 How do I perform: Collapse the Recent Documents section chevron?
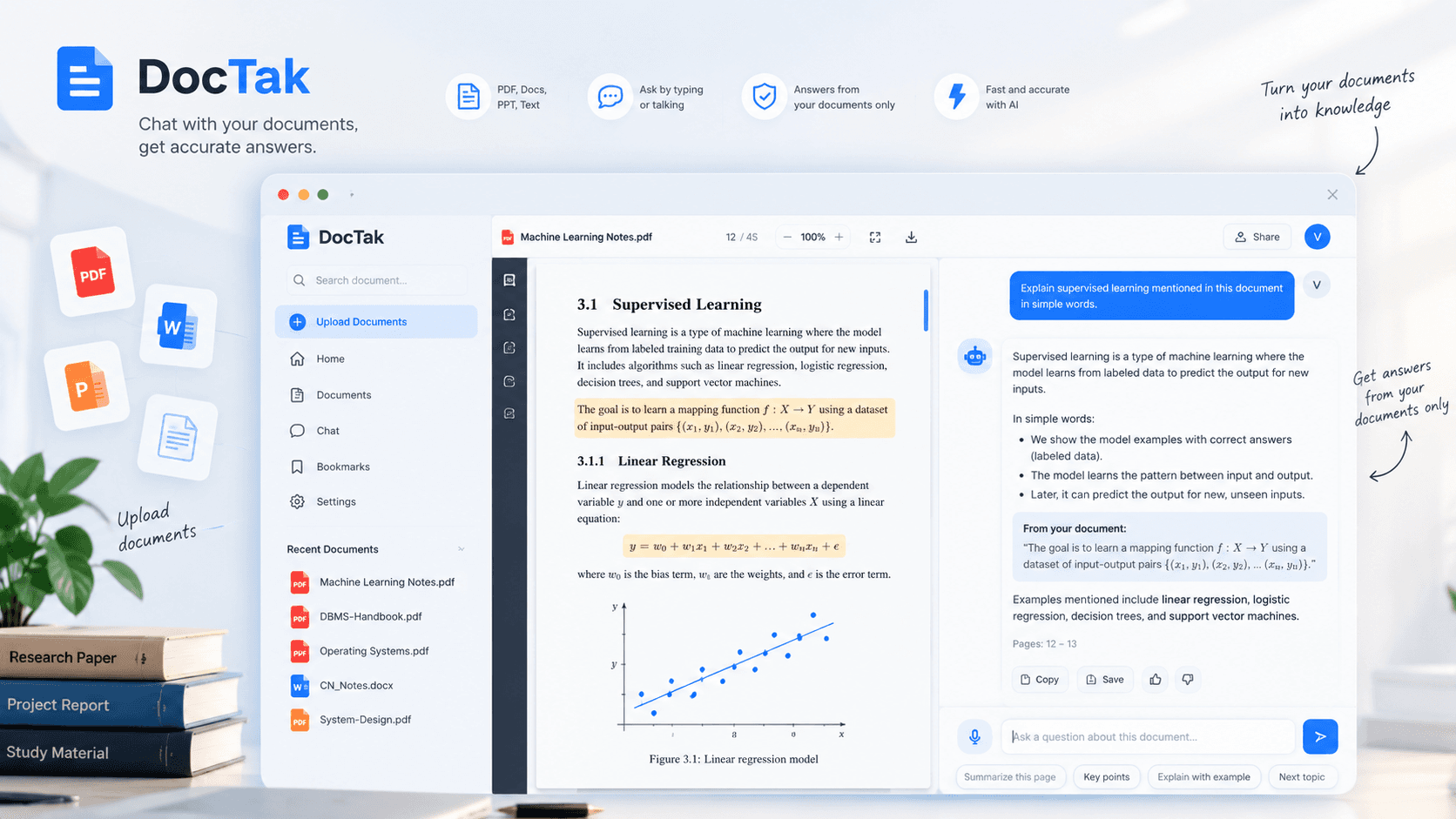(461, 549)
